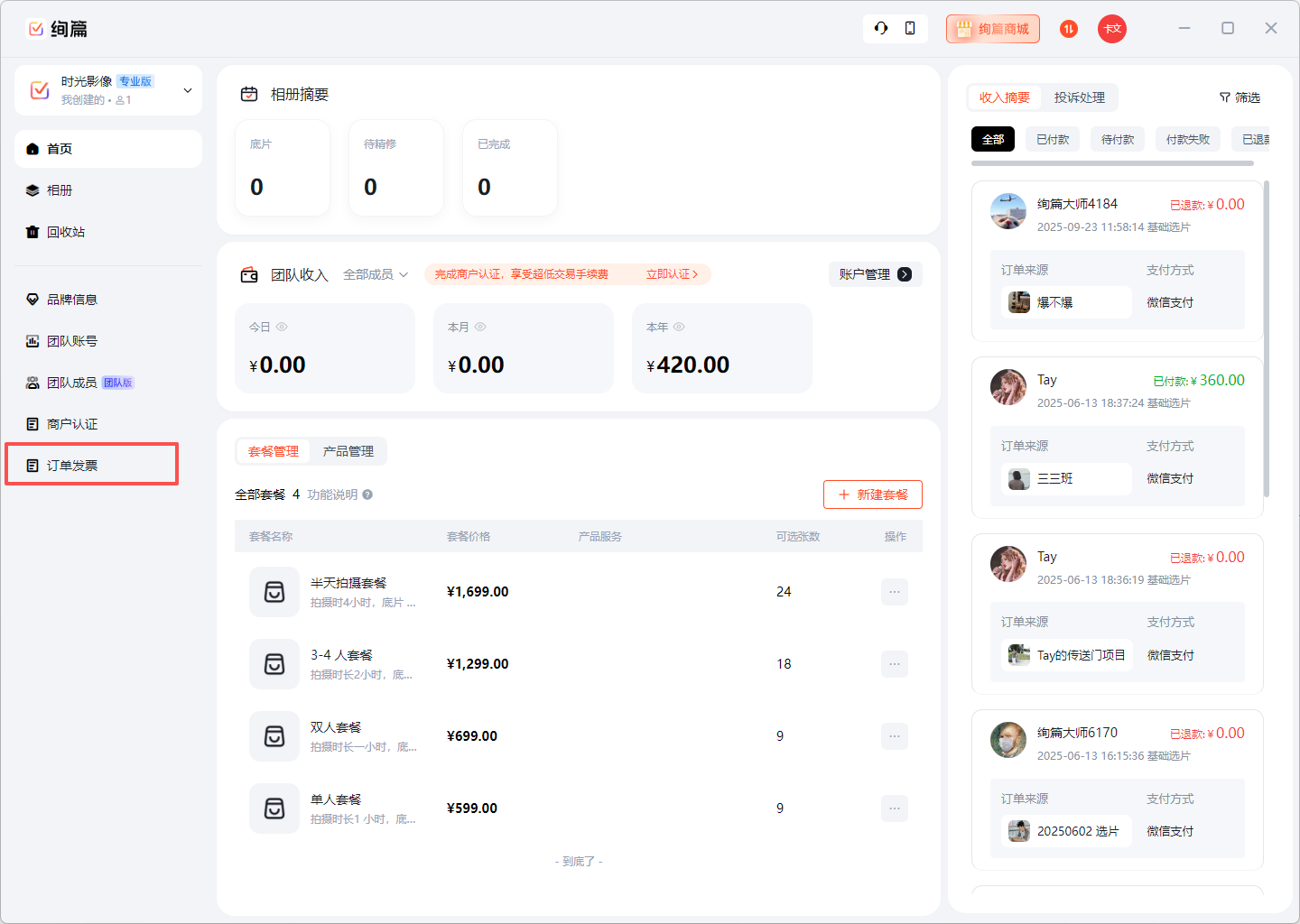
Task: Click the customer service headset icon
Action: pyautogui.click(x=881, y=28)
